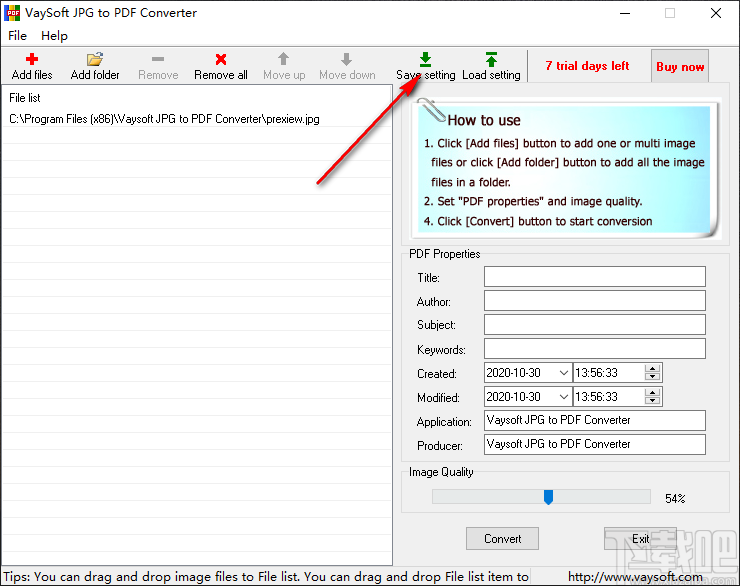Focus the Title input field
The width and height of the screenshot is (740, 586).
click(595, 276)
